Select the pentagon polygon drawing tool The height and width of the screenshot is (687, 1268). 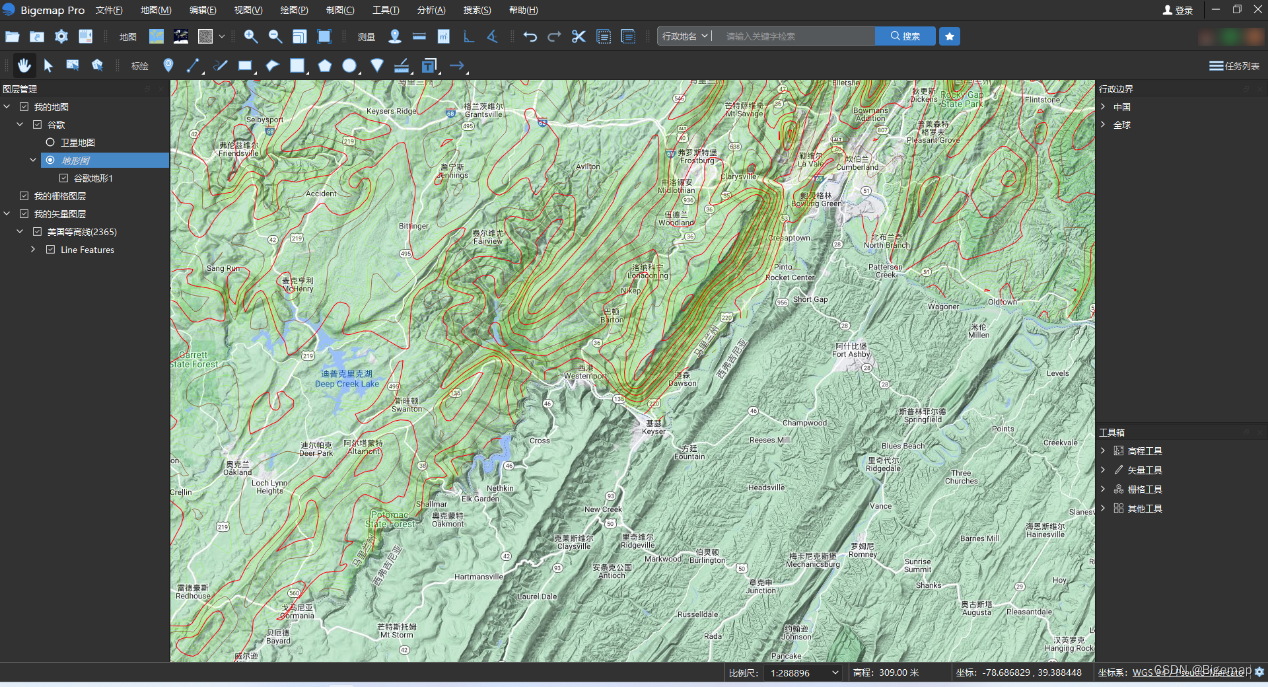point(325,66)
